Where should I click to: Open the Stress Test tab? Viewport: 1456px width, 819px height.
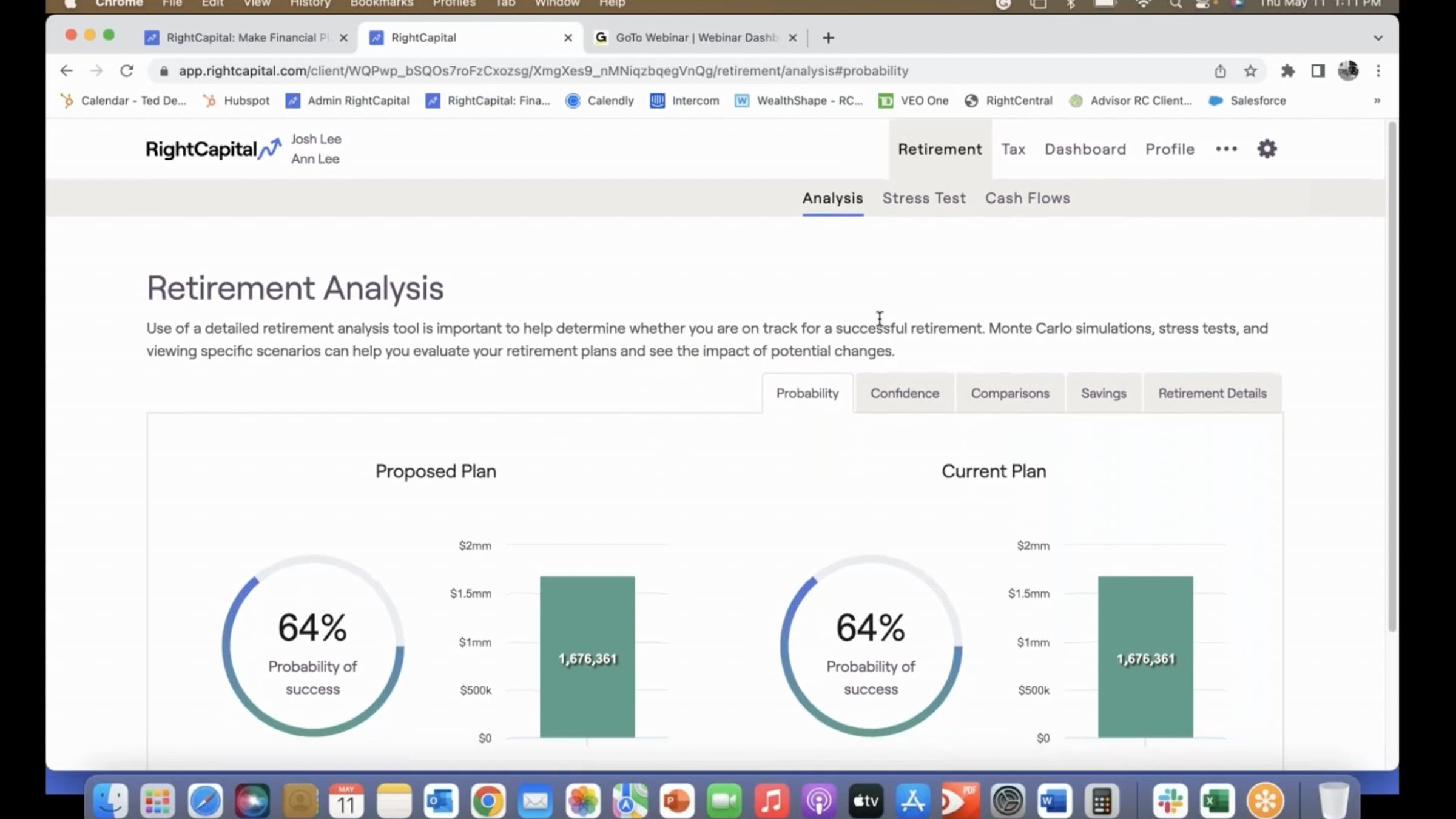(x=923, y=198)
